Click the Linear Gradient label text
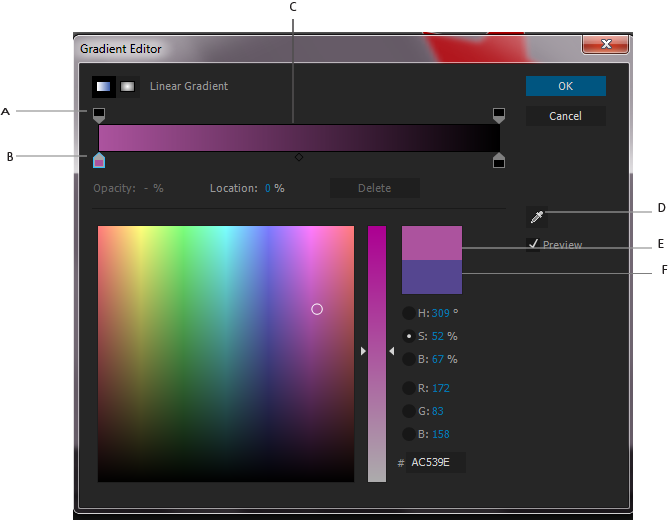The height and width of the screenshot is (520, 668). tap(189, 86)
